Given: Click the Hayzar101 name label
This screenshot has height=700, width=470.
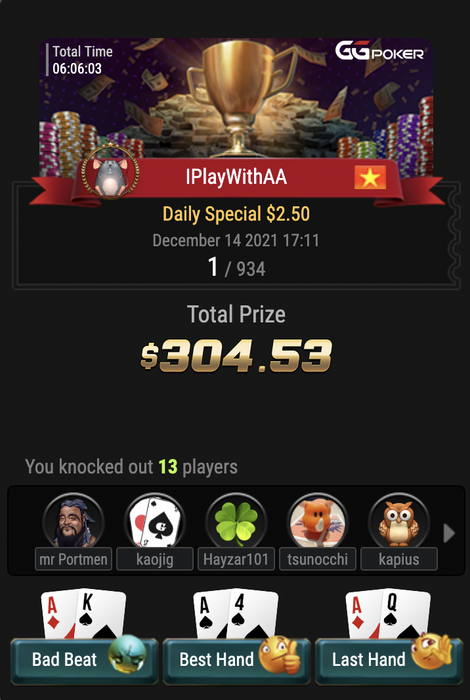Looking at the screenshot, I should coord(236,559).
